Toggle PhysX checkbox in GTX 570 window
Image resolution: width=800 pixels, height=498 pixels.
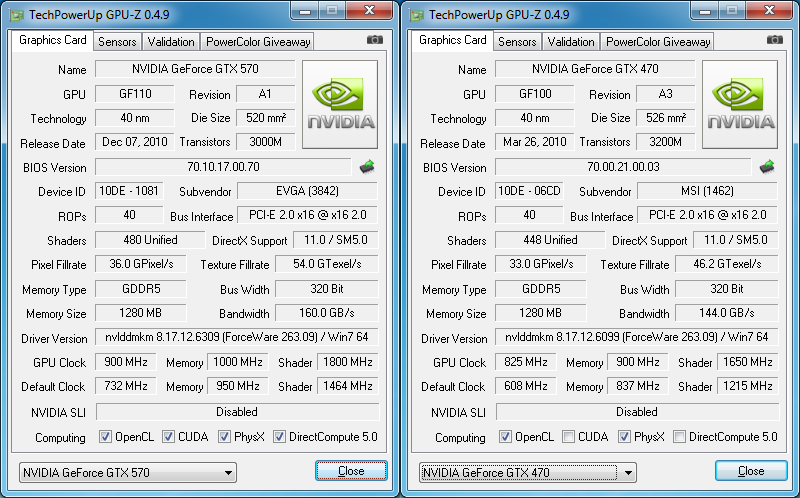224,437
